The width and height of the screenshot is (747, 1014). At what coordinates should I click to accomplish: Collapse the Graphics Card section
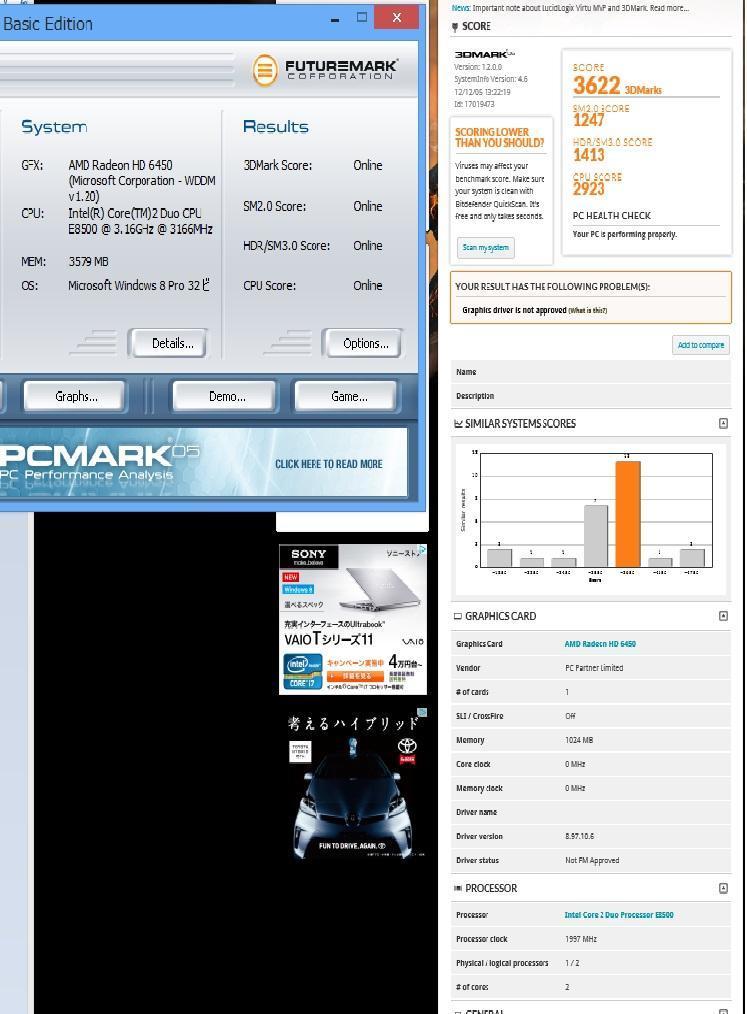click(723, 616)
